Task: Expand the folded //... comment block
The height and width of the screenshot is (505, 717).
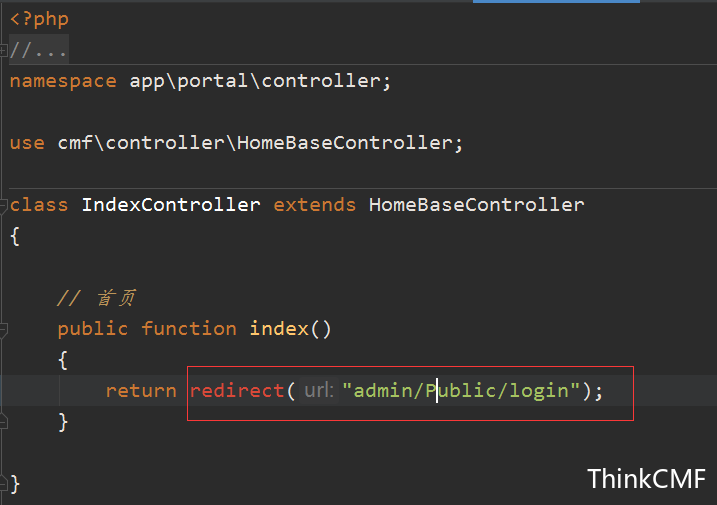Action: pos(38,51)
